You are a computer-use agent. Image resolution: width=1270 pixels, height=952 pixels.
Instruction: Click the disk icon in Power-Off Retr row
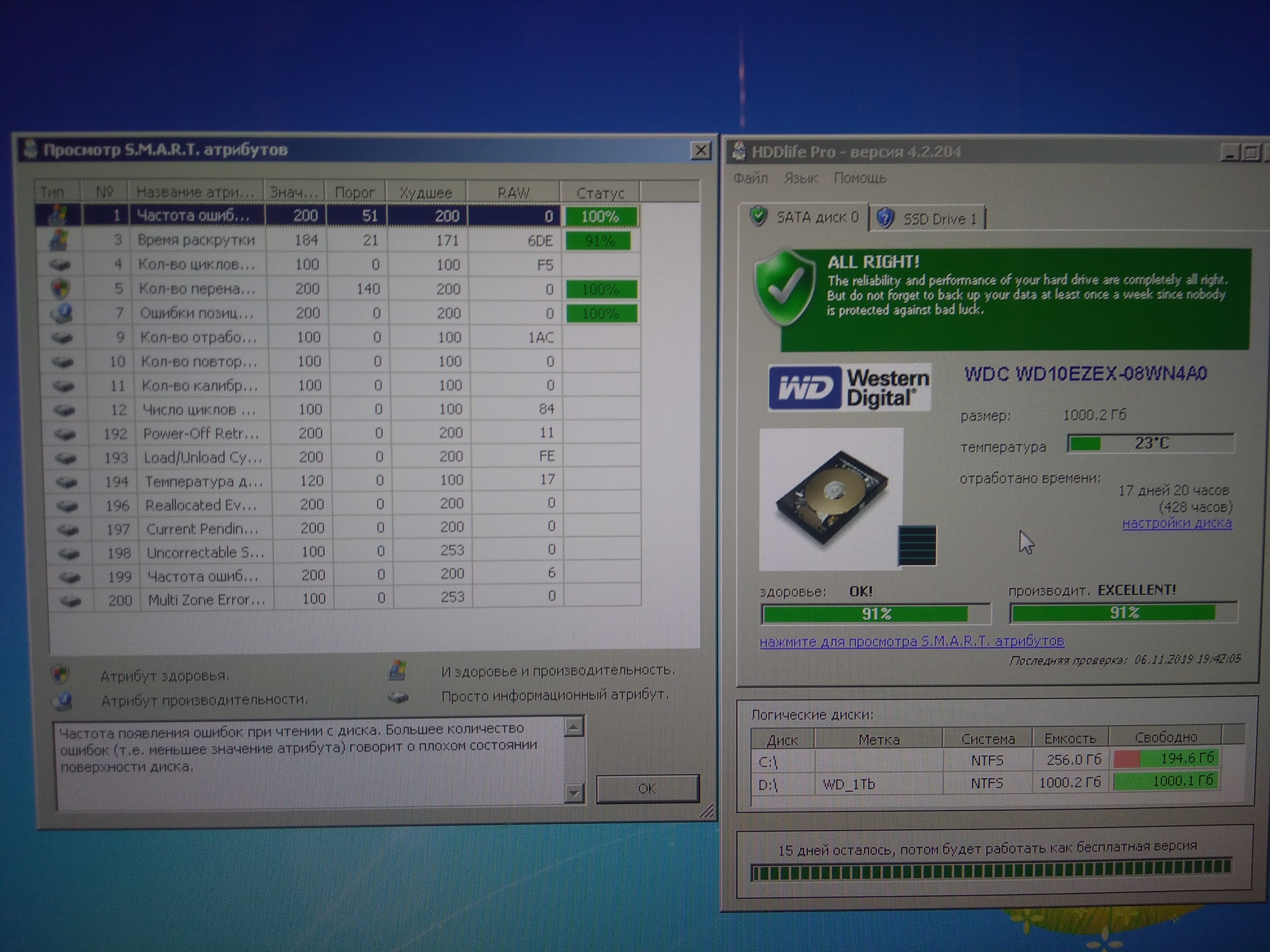pyautogui.click(x=65, y=434)
